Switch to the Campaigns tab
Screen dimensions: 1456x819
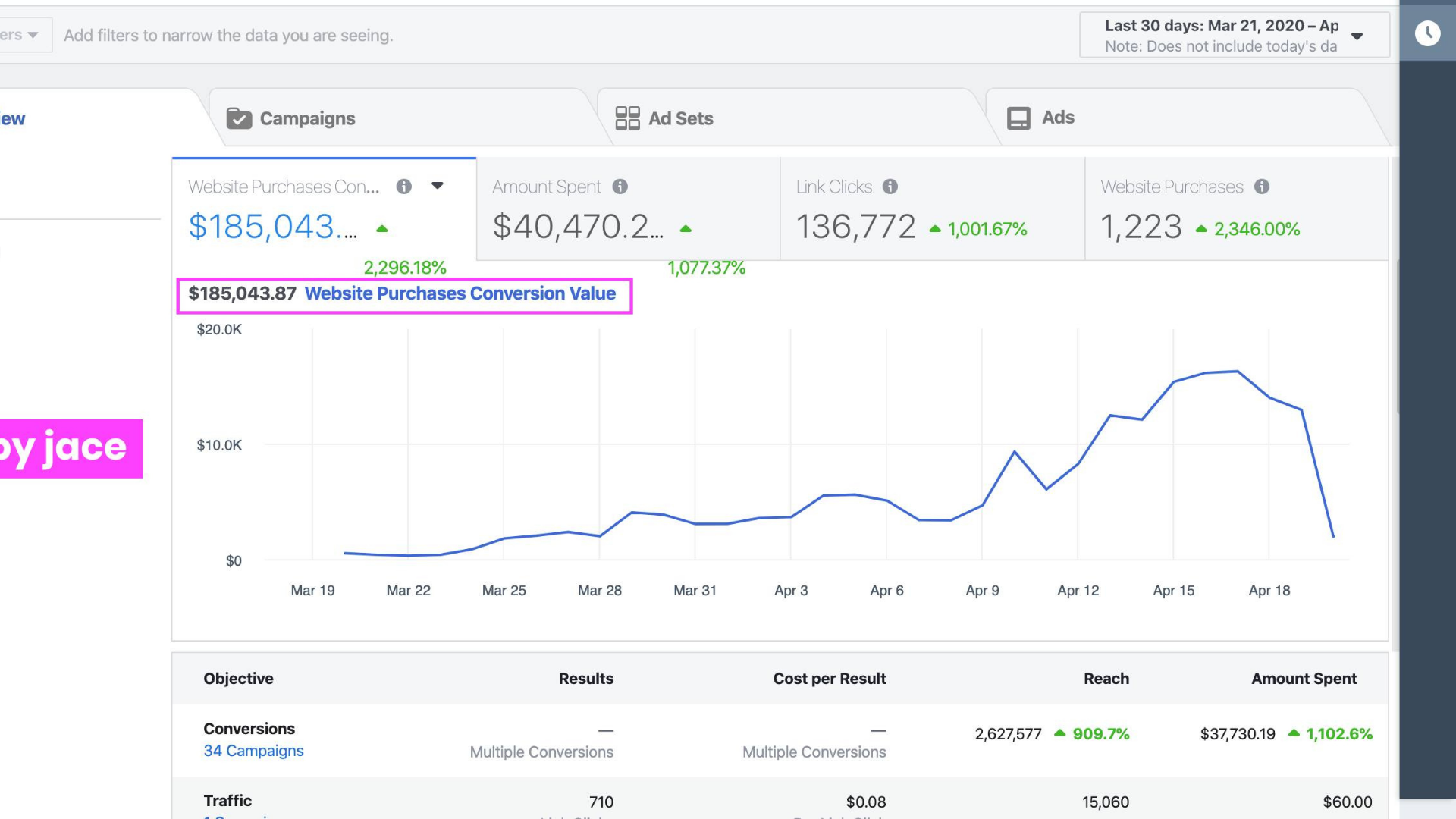click(307, 118)
